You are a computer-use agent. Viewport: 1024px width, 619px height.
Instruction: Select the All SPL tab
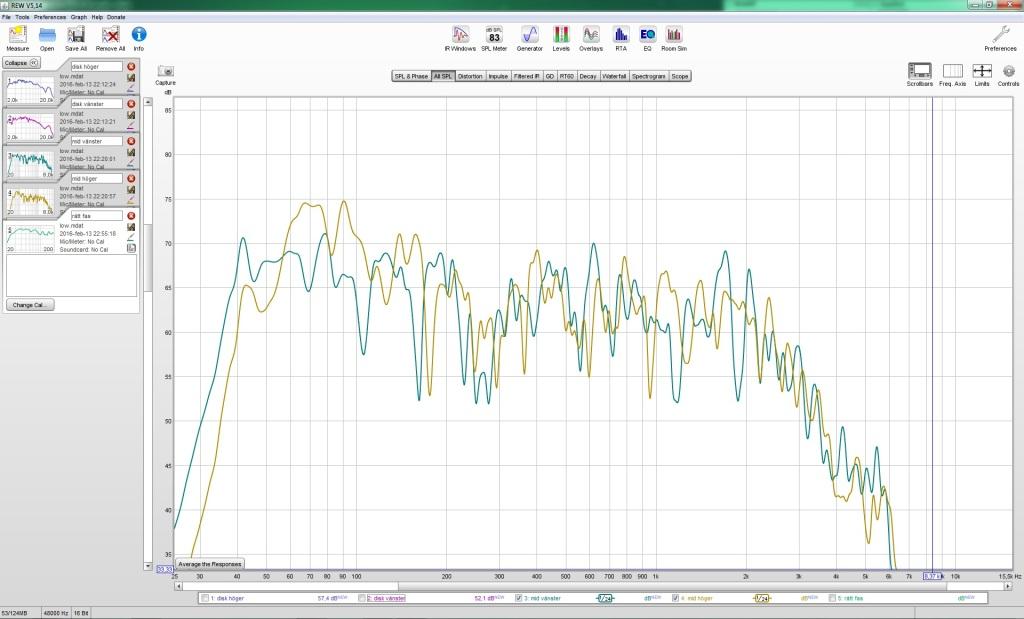click(x=443, y=76)
